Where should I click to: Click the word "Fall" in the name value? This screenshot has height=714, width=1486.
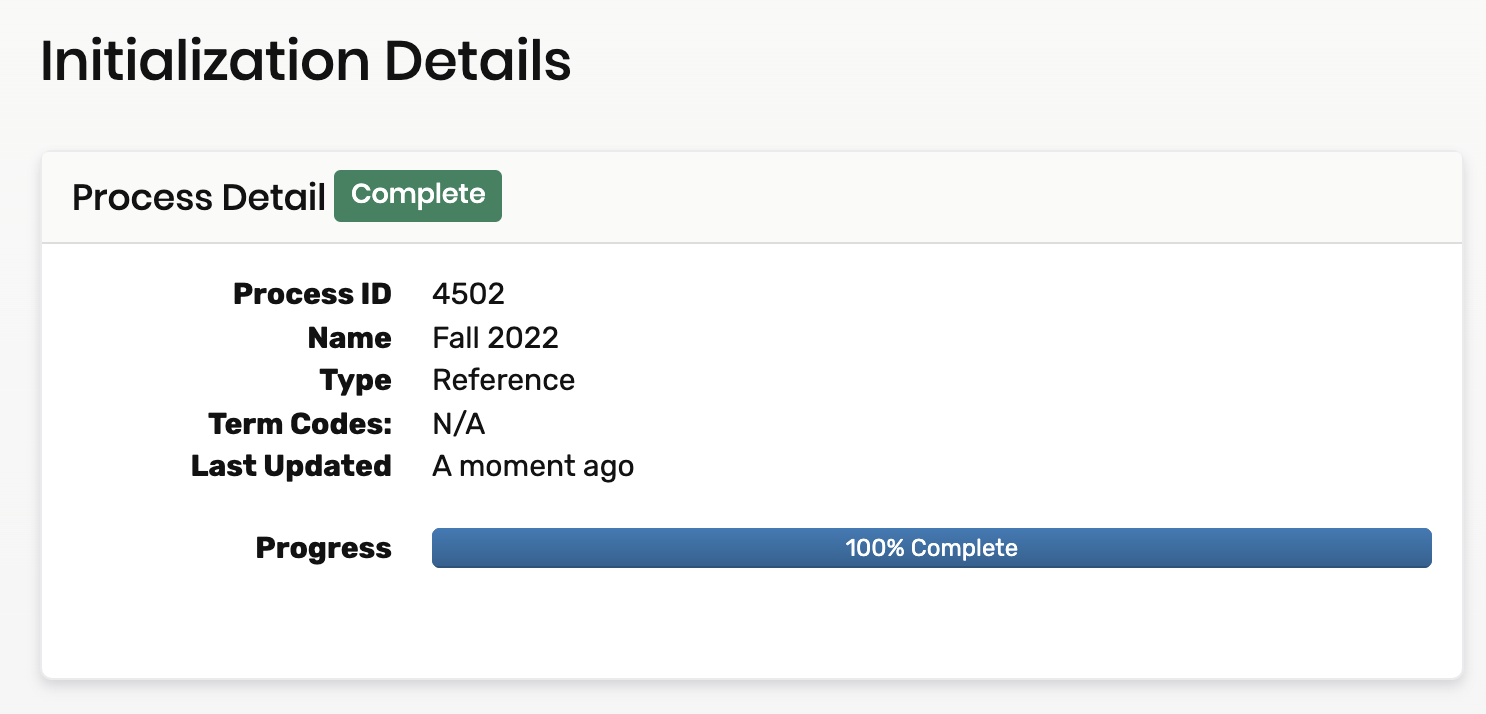[456, 338]
